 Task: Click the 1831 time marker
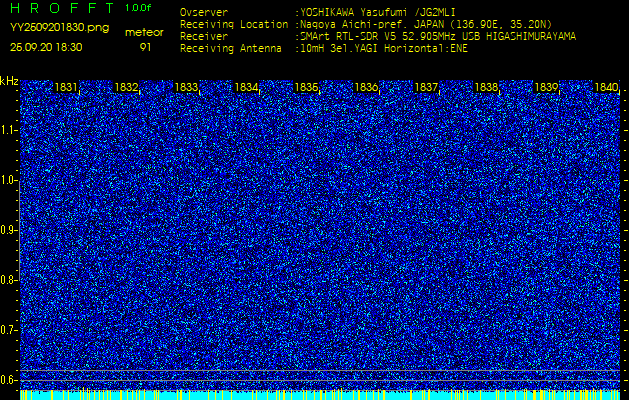coord(66,87)
